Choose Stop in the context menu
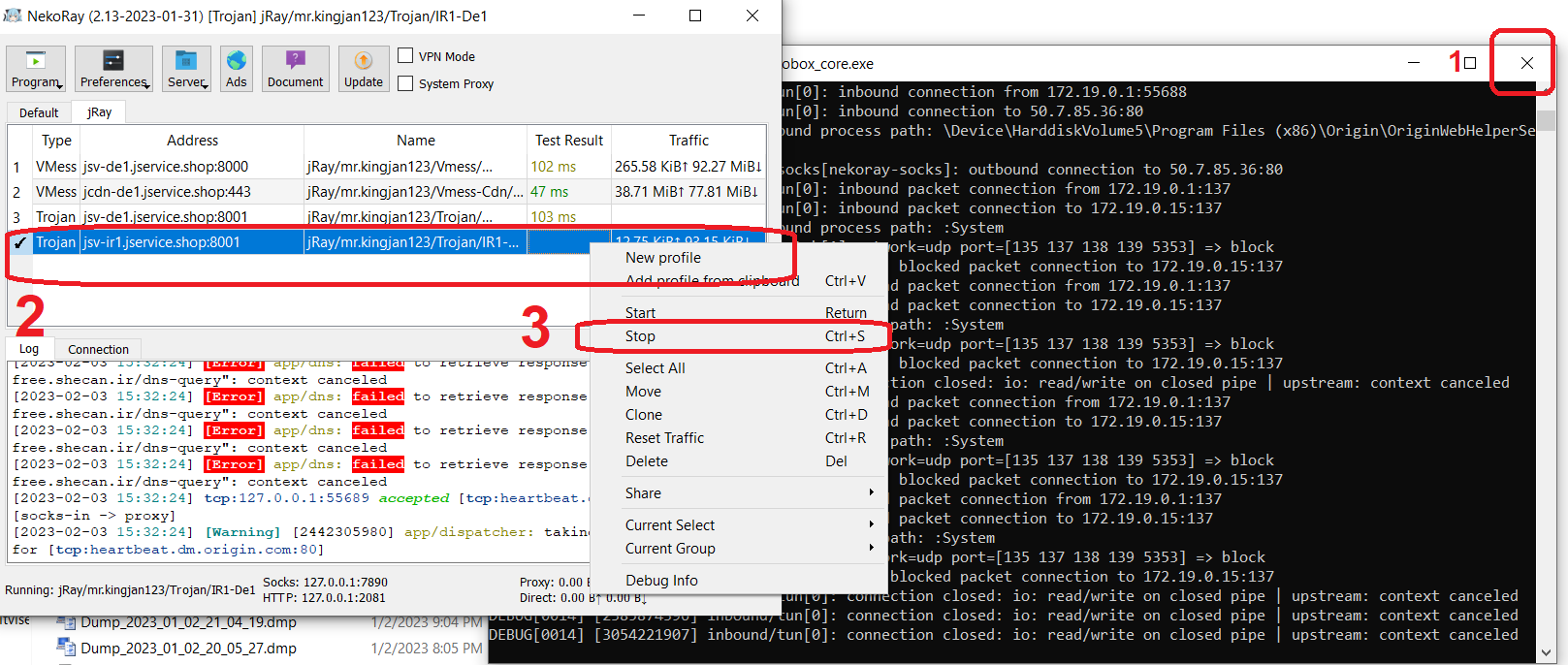This screenshot has height=665, width=1568. coord(640,336)
